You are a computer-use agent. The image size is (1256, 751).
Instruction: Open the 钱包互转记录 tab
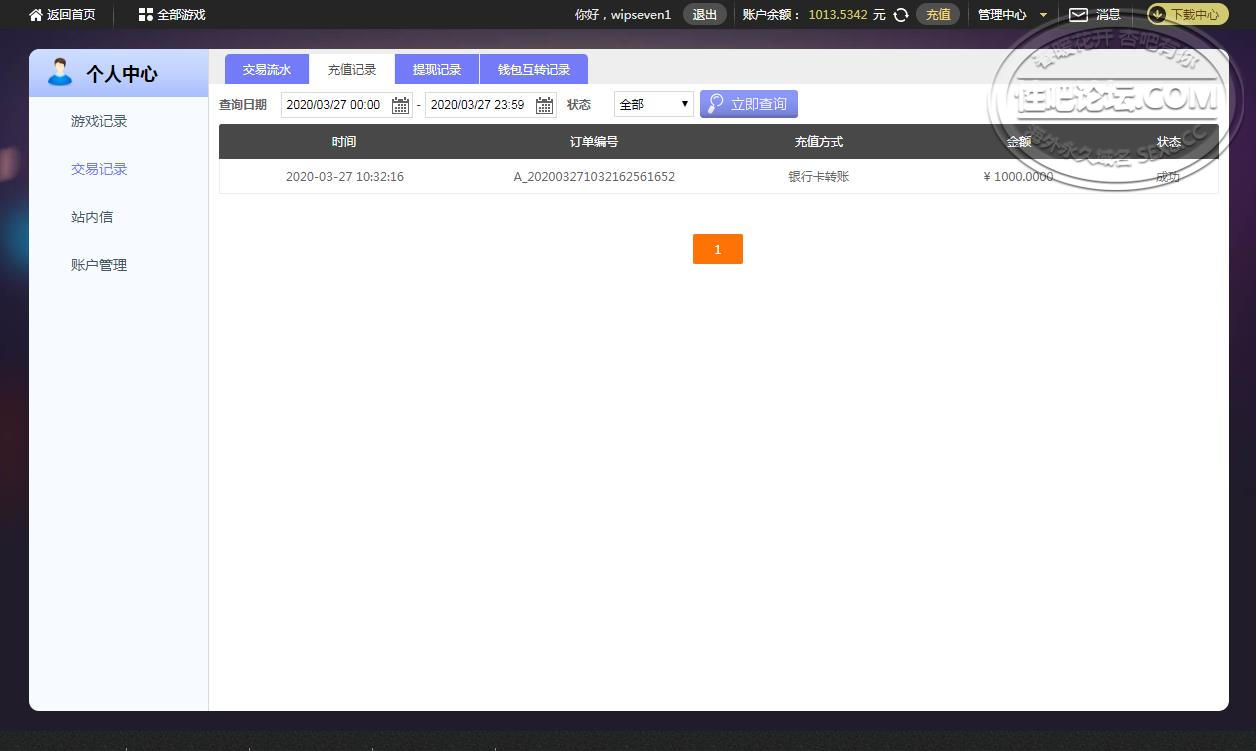coord(534,70)
